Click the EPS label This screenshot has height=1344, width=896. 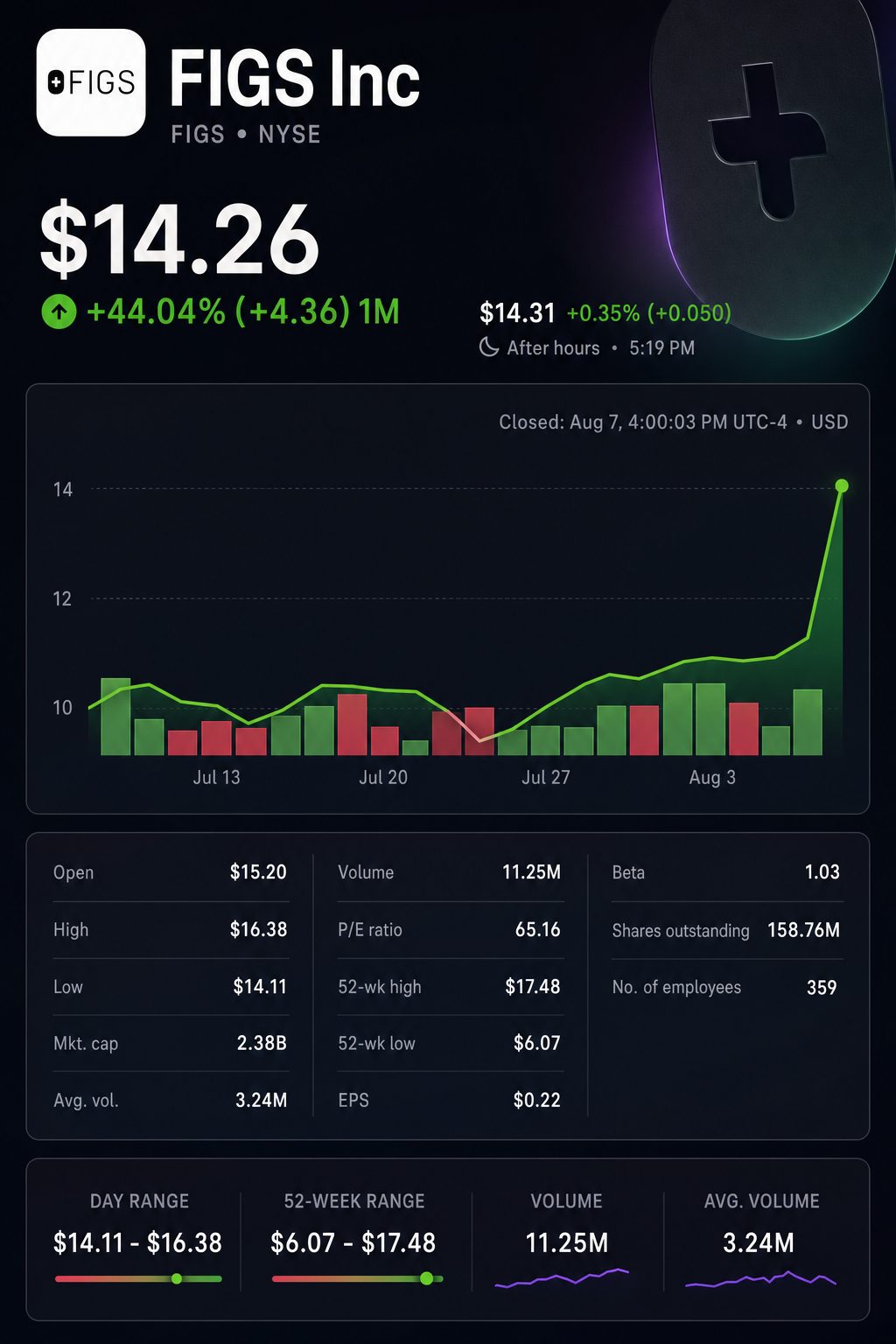point(353,1100)
